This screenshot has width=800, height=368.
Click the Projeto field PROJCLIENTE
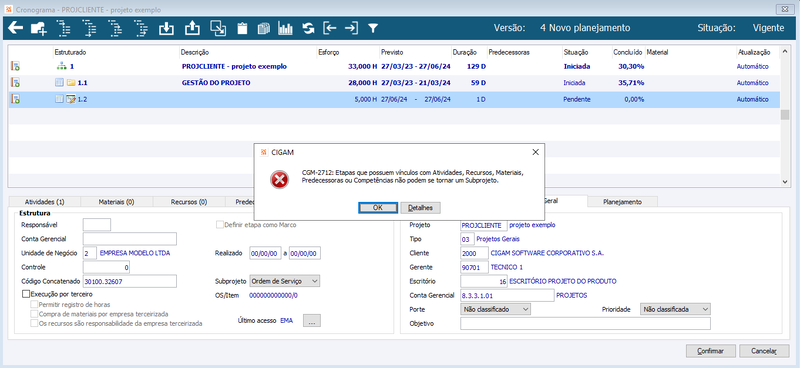coord(484,225)
